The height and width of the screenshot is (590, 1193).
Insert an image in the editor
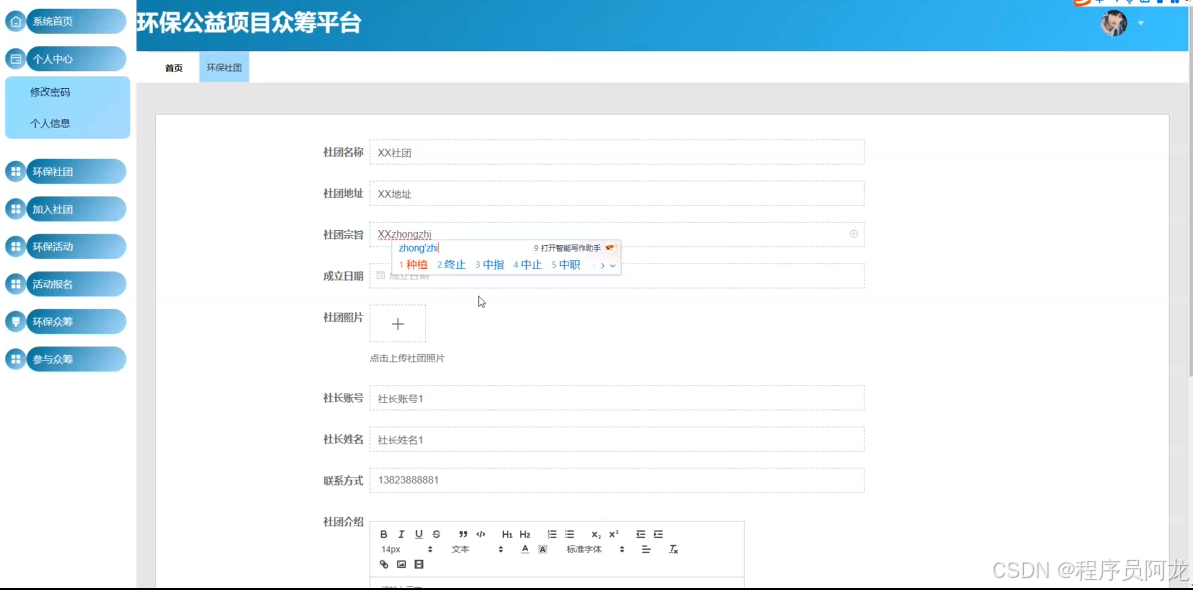401,564
